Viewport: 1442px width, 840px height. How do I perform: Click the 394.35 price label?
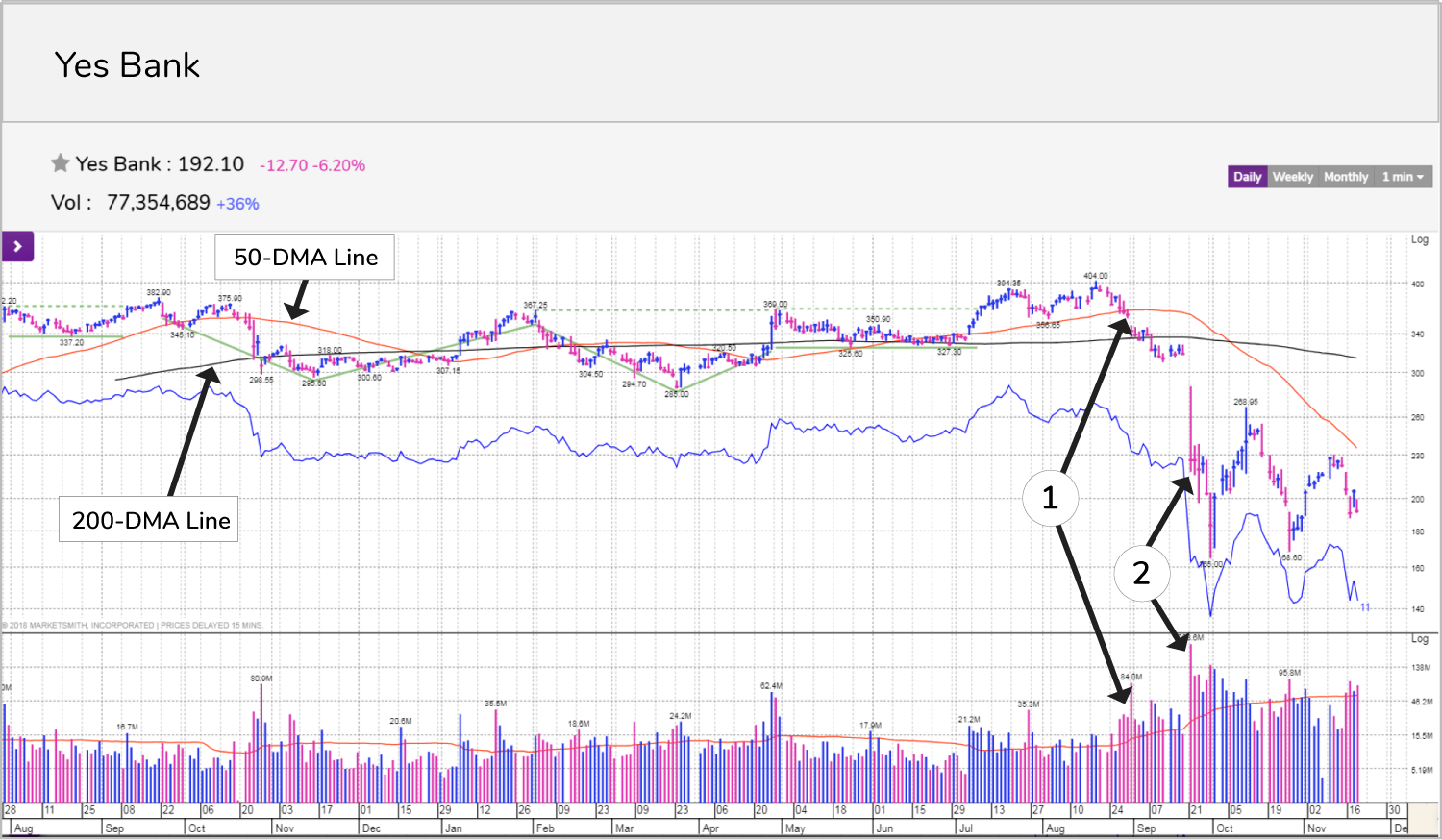(1008, 284)
